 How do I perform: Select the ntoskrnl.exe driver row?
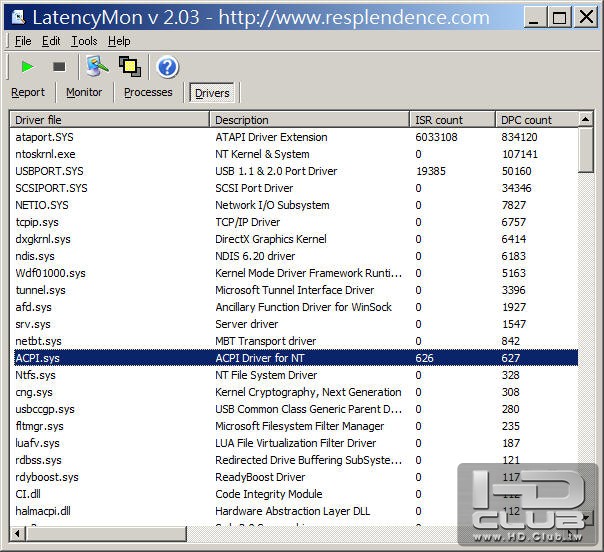click(296, 154)
